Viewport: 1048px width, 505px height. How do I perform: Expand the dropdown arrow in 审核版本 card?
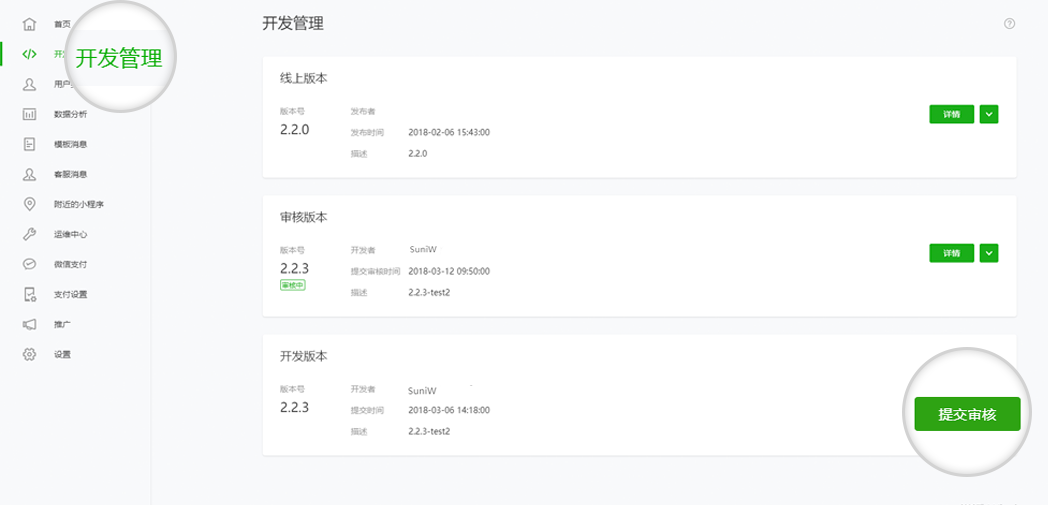(x=989, y=253)
